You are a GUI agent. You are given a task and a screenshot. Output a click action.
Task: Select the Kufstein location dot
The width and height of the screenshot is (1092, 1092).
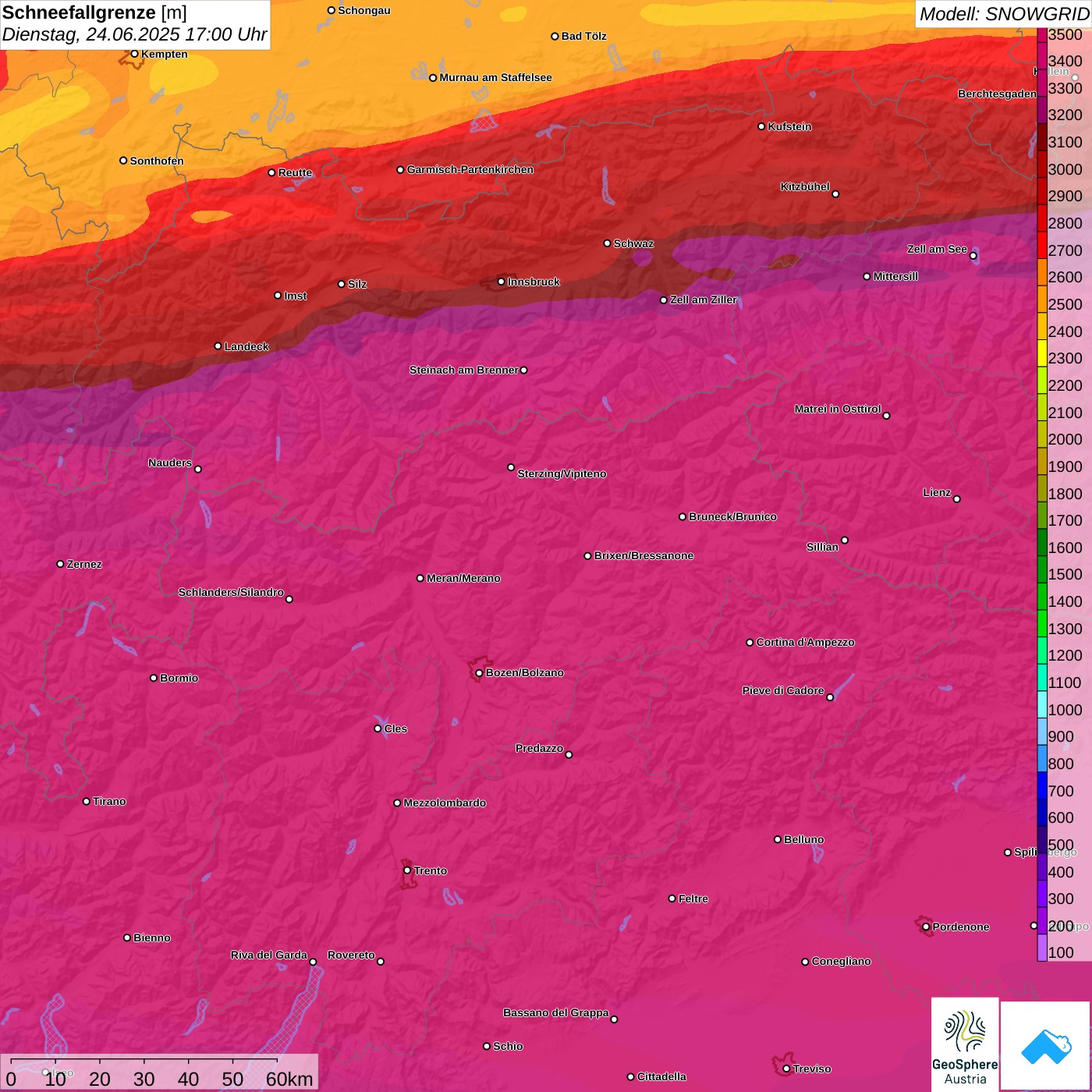tap(761, 126)
